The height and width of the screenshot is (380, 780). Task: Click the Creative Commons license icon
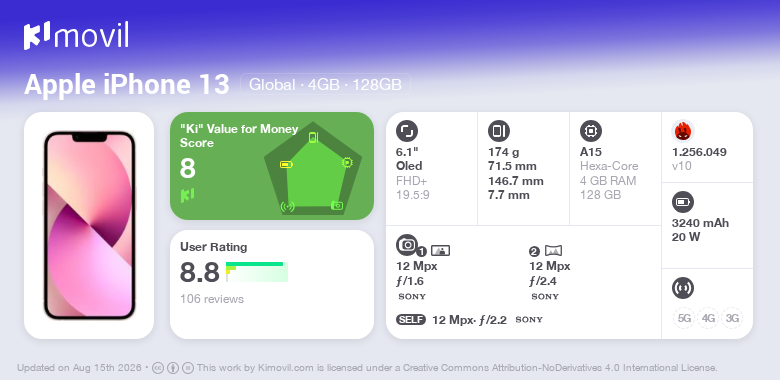coord(158,369)
